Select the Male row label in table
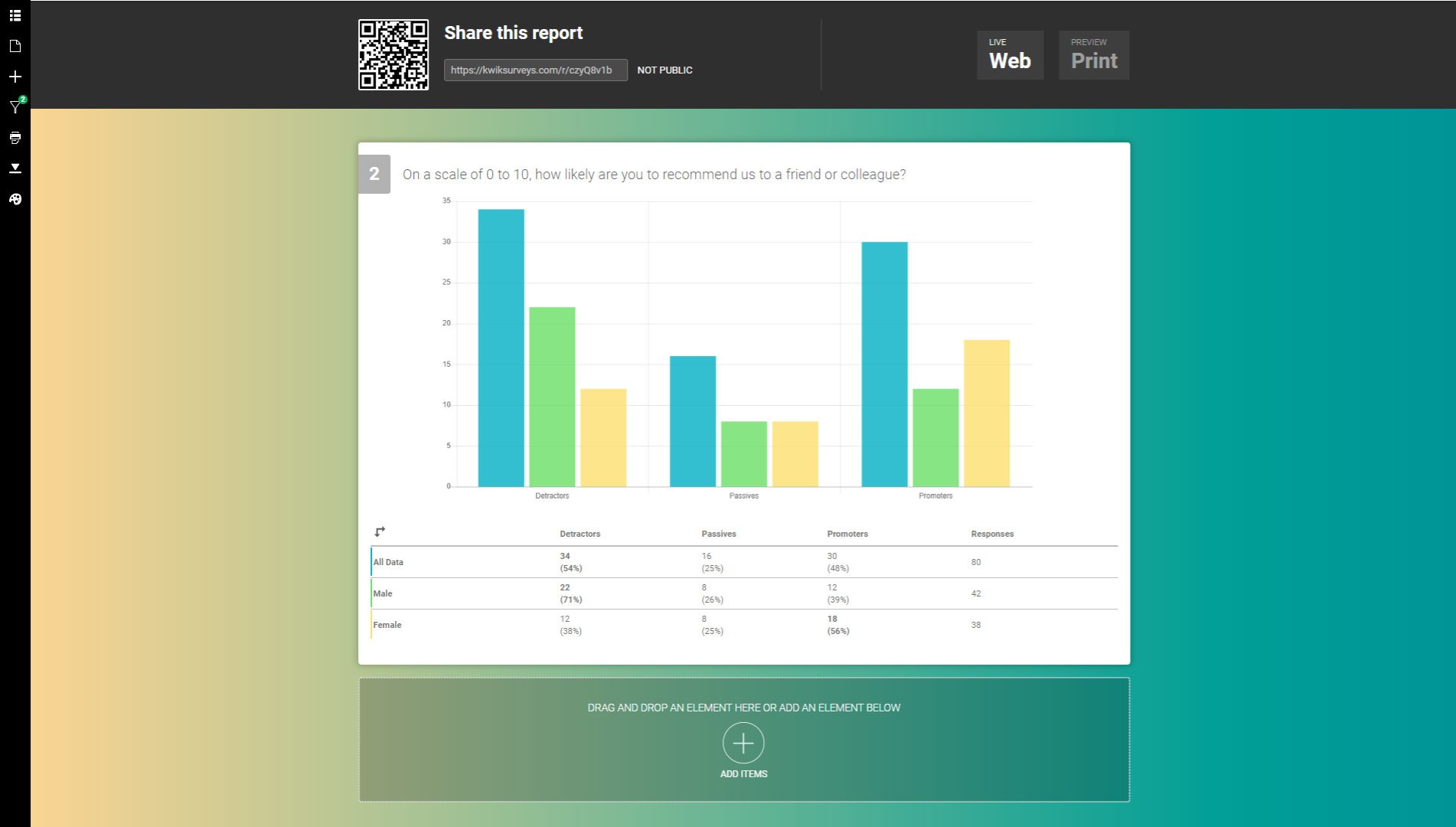 click(x=383, y=593)
